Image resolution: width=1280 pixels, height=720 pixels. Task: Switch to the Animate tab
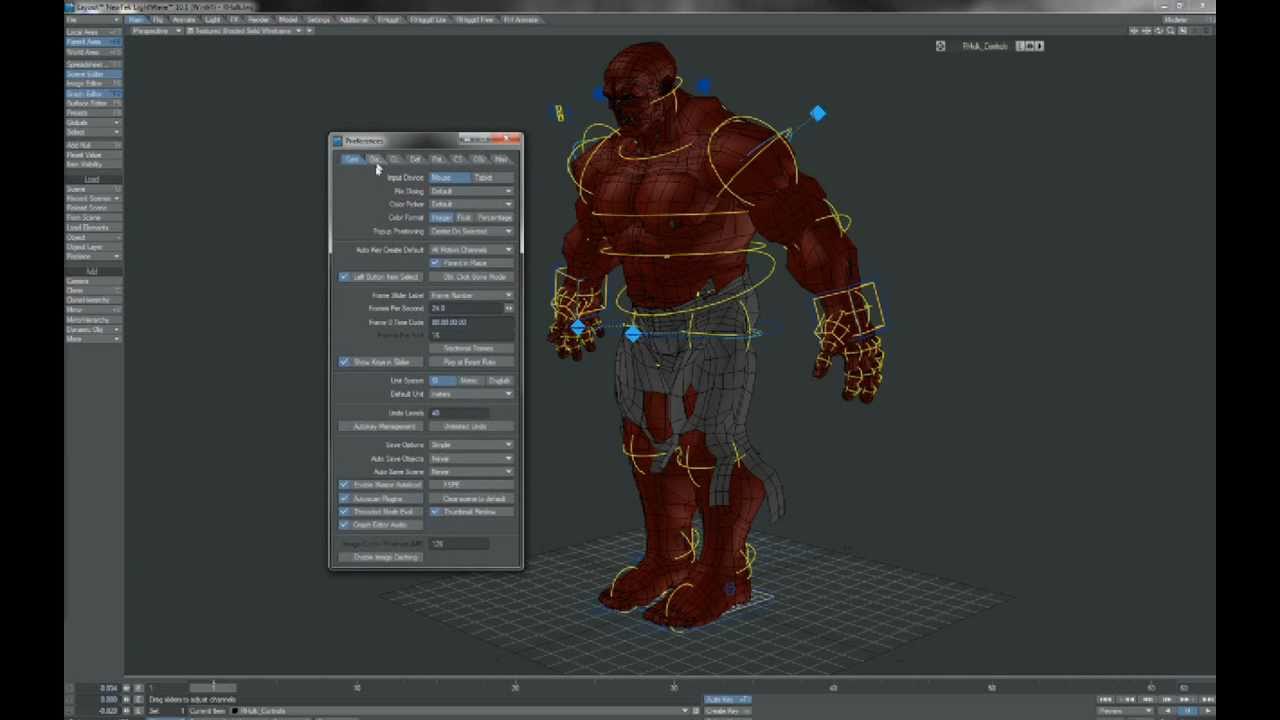pos(183,20)
